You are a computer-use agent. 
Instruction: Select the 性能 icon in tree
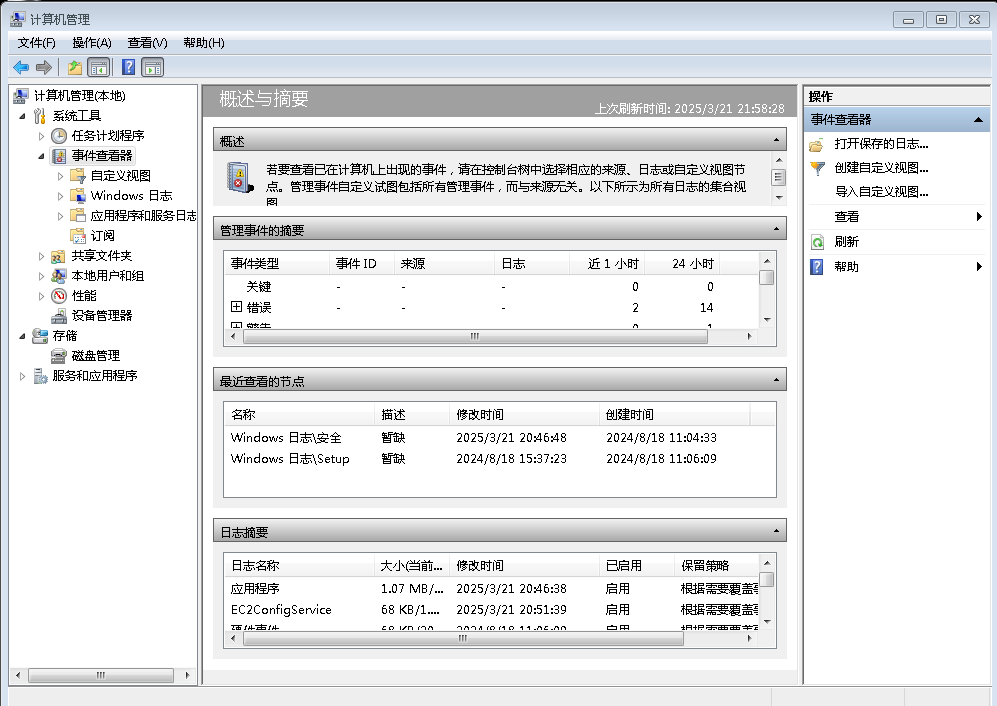(x=58, y=296)
